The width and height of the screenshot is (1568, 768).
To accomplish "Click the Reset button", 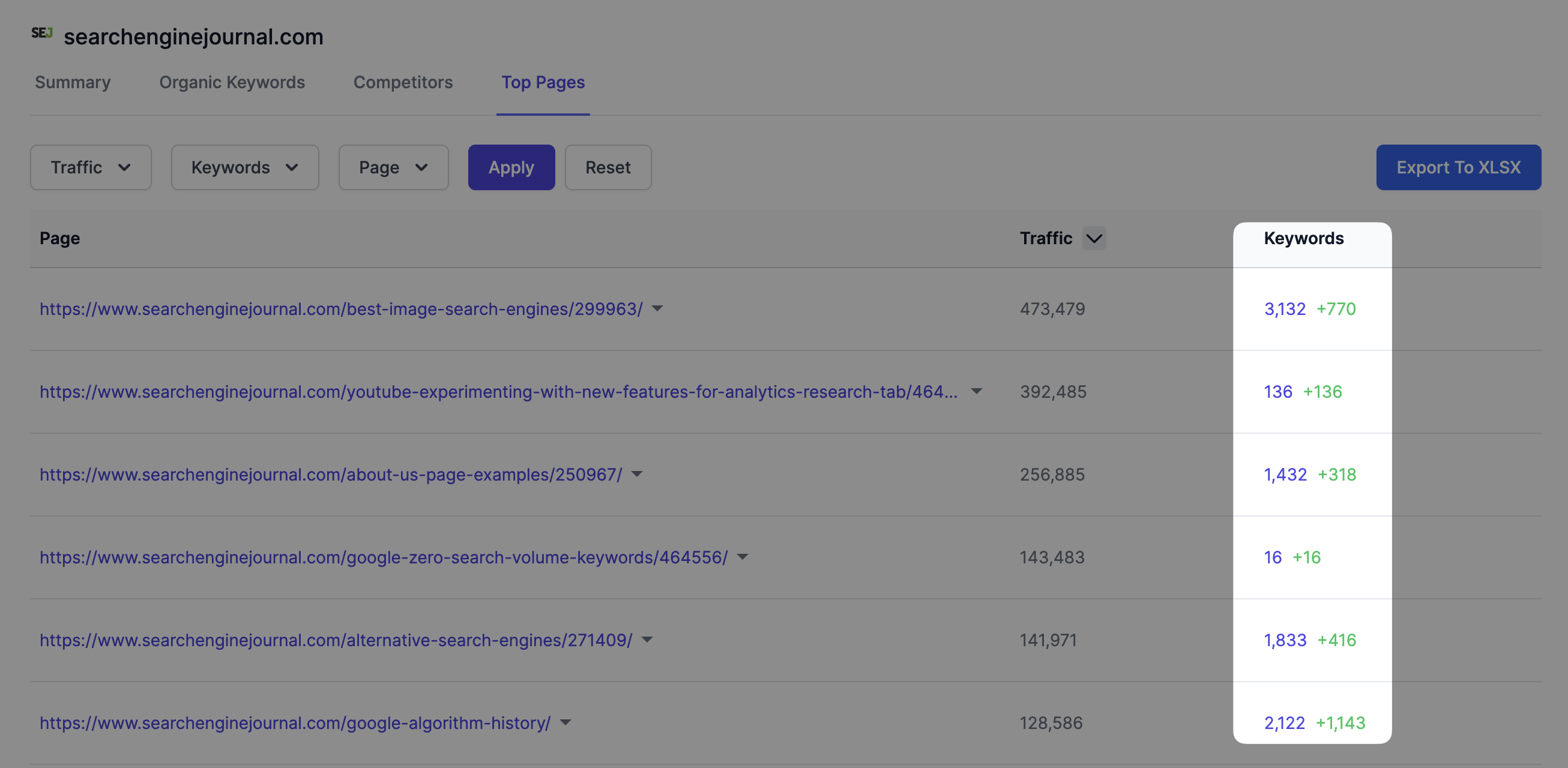I will coord(608,167).
